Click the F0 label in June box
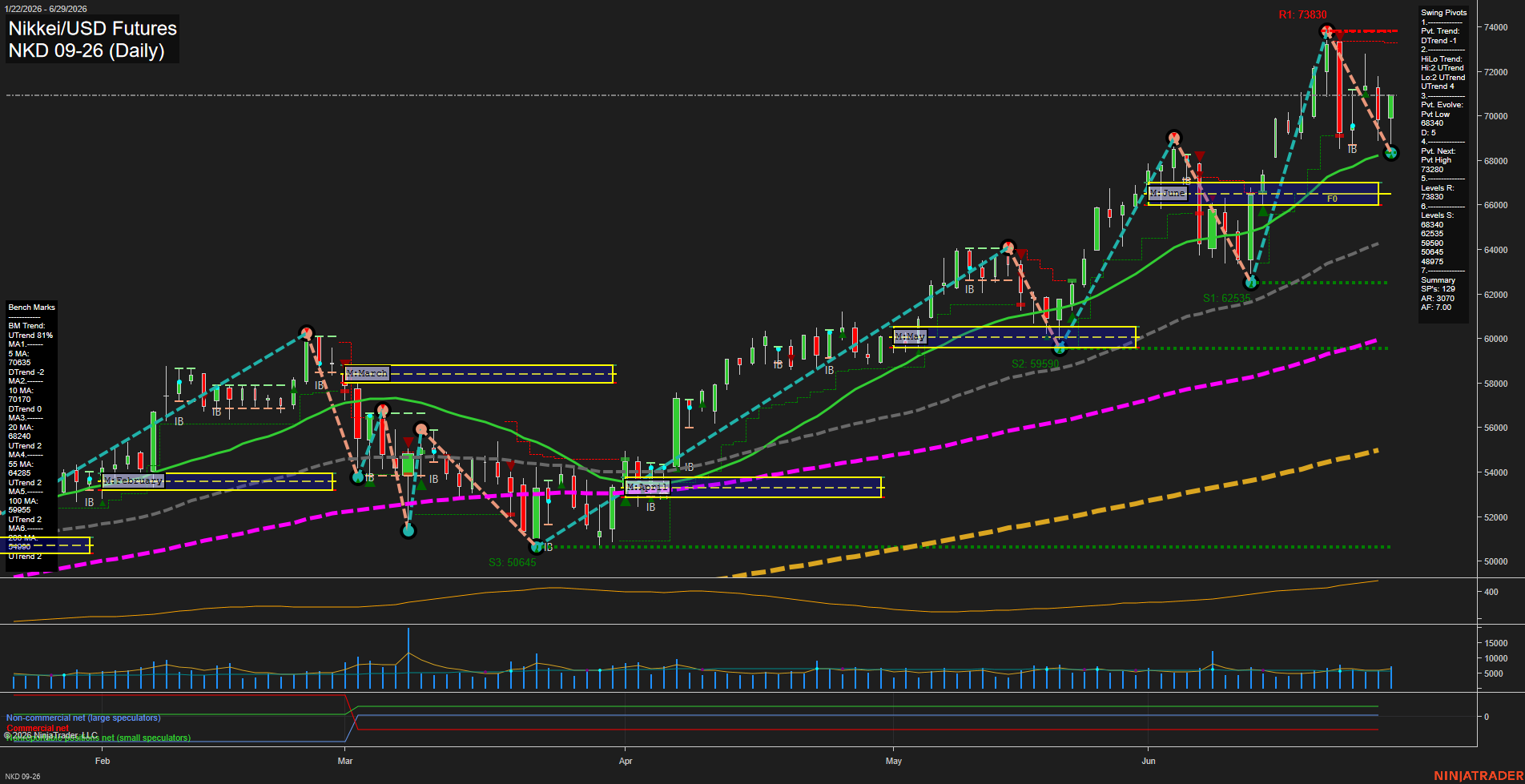This screenshot has width=1525, height=784. point(1332,199)
